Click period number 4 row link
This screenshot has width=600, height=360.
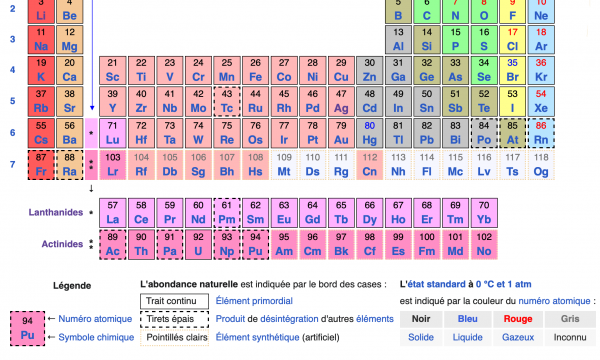click(x=13, y=70)
